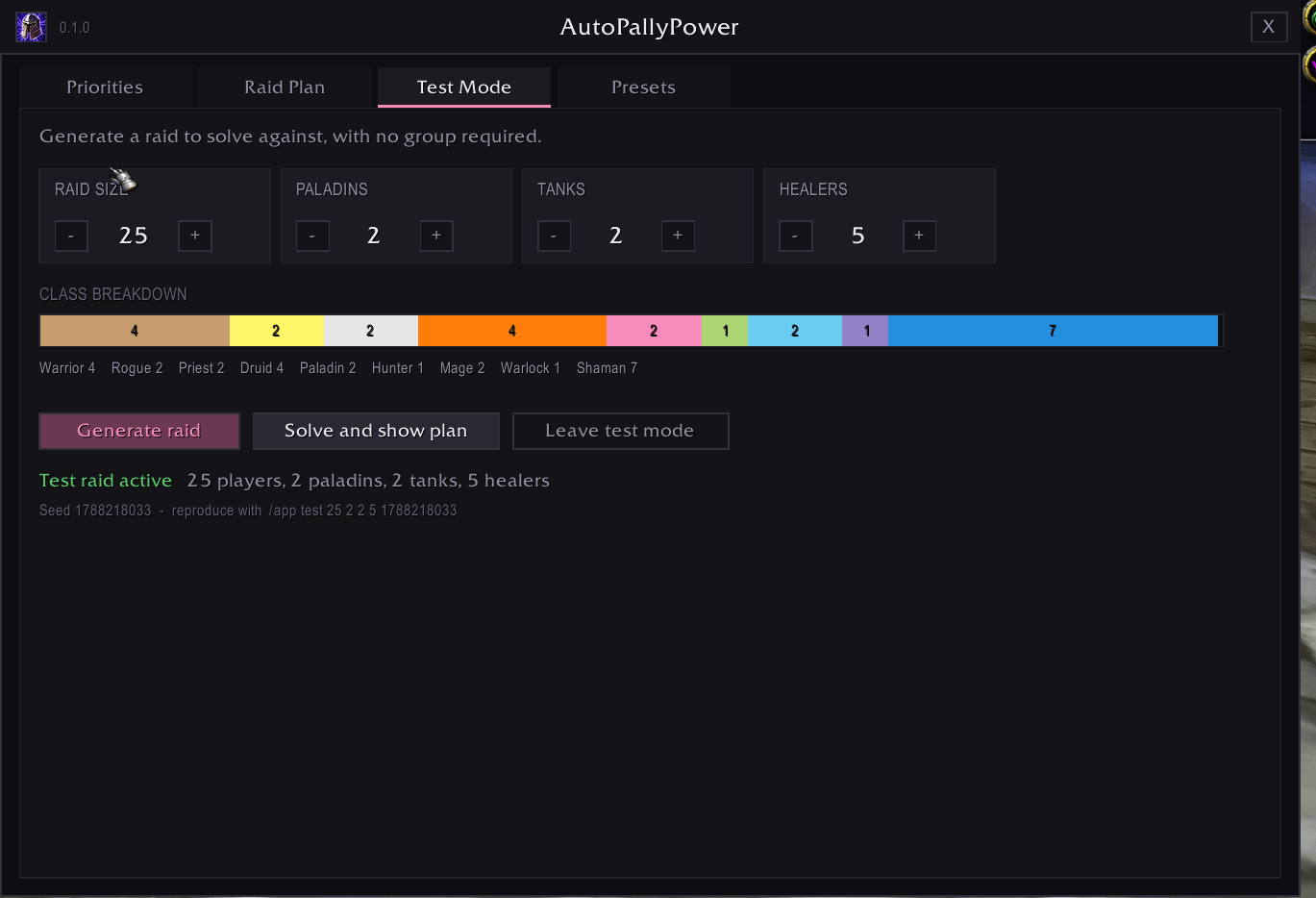
Task: Open the Priorities tab
Action: pyautogui.click(x=105, y=87)
